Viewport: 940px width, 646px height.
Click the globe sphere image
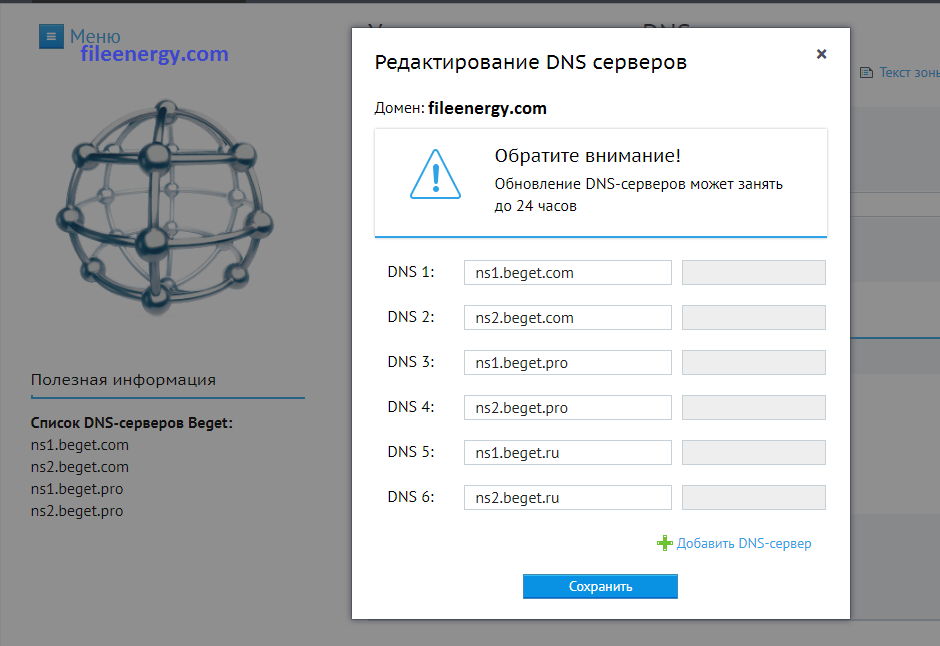coord(165,207)
